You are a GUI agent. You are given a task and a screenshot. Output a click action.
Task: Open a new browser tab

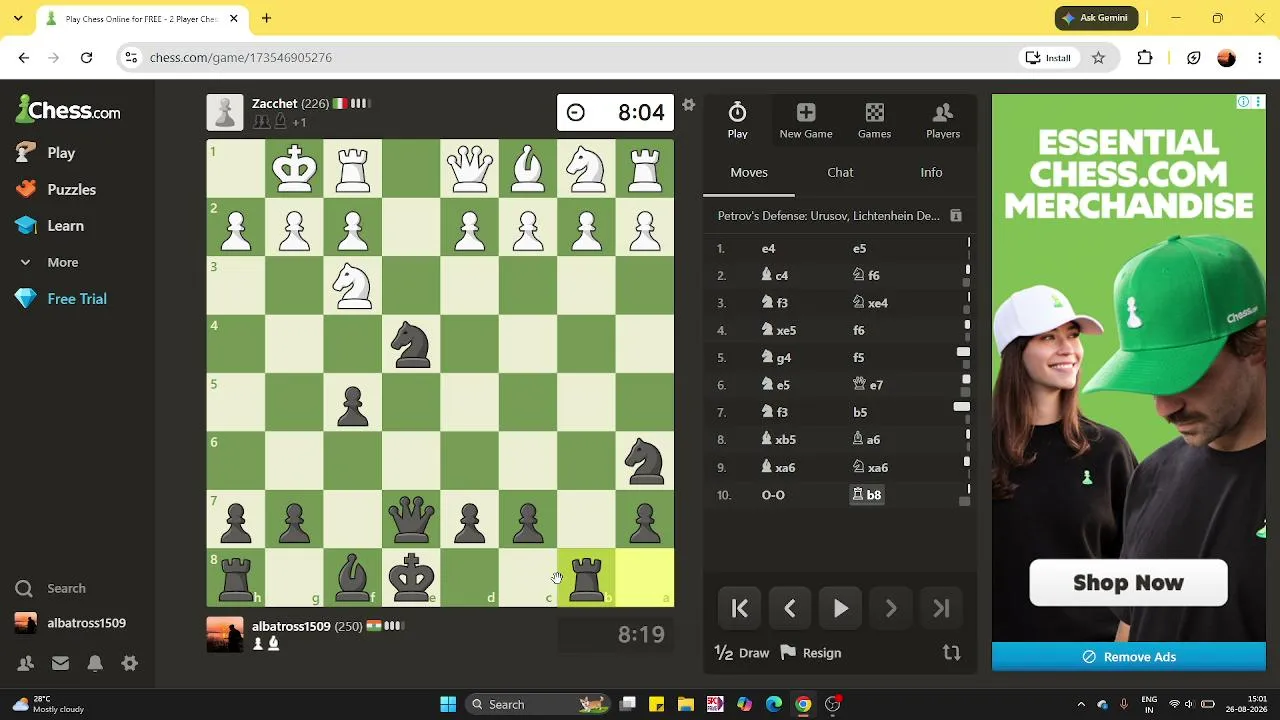pyautogui.click(x=266, y=18)
